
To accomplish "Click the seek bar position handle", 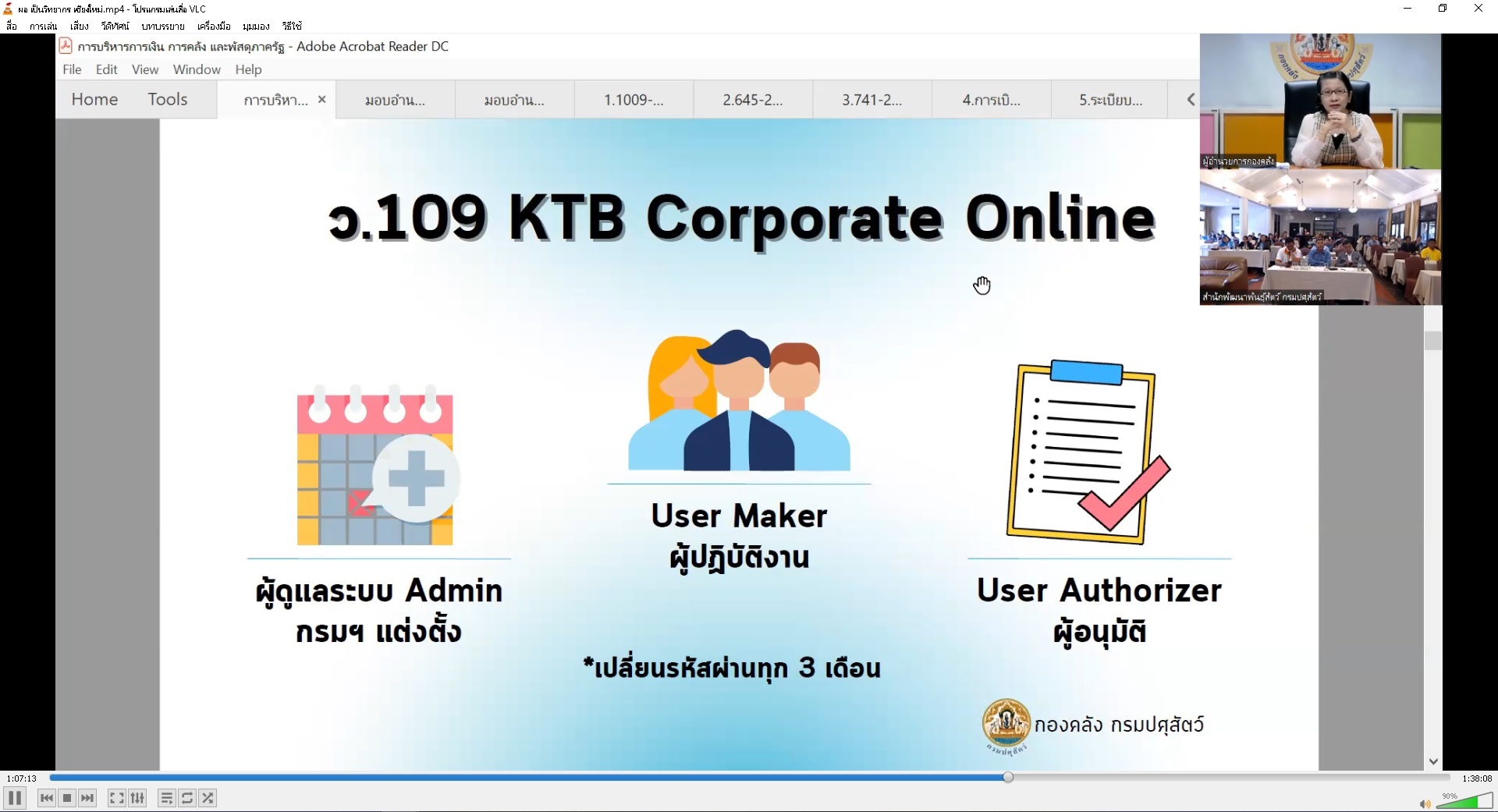I will (1008, 777).
